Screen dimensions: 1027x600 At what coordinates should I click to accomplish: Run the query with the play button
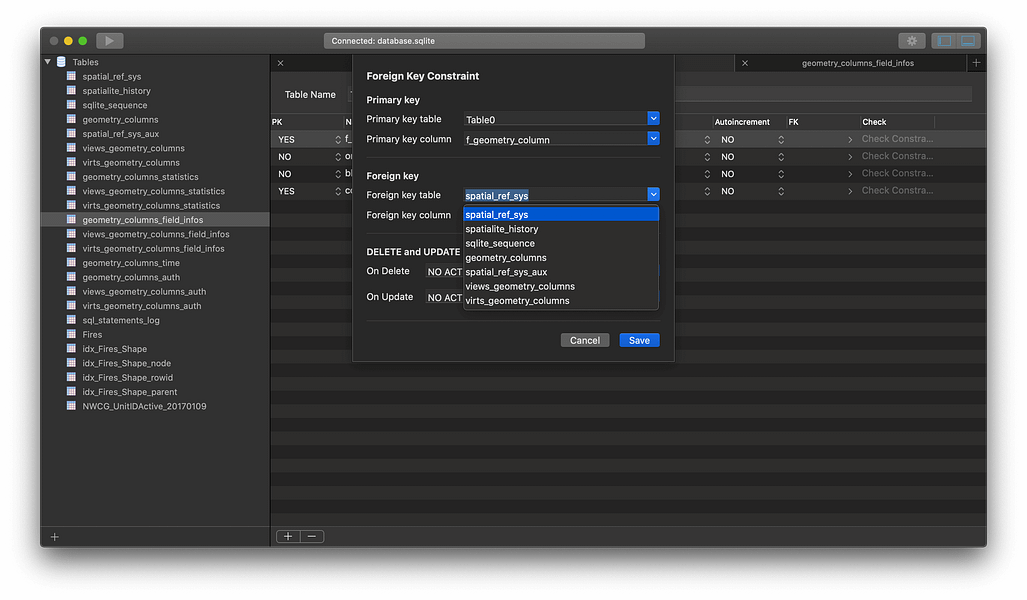[x=109, y=41]
